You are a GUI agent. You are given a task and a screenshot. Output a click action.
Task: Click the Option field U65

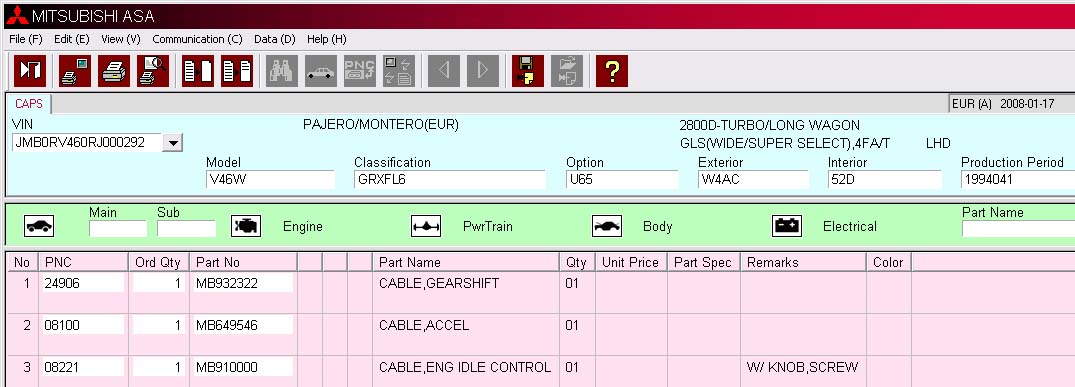point(622,180)
